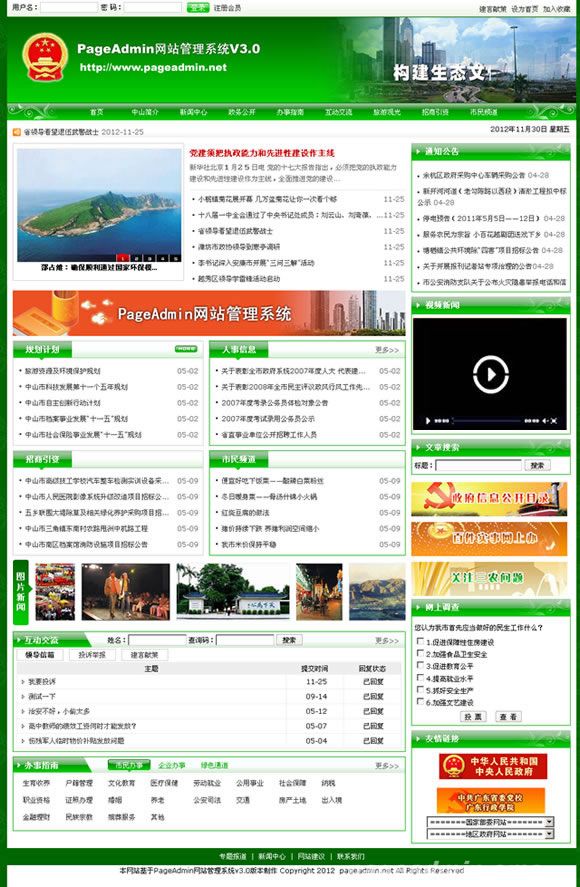Image resolution: width=580 pixels, height=887 pixels.
Task: Click the orange news ticker icon
Action: point(16,132)
